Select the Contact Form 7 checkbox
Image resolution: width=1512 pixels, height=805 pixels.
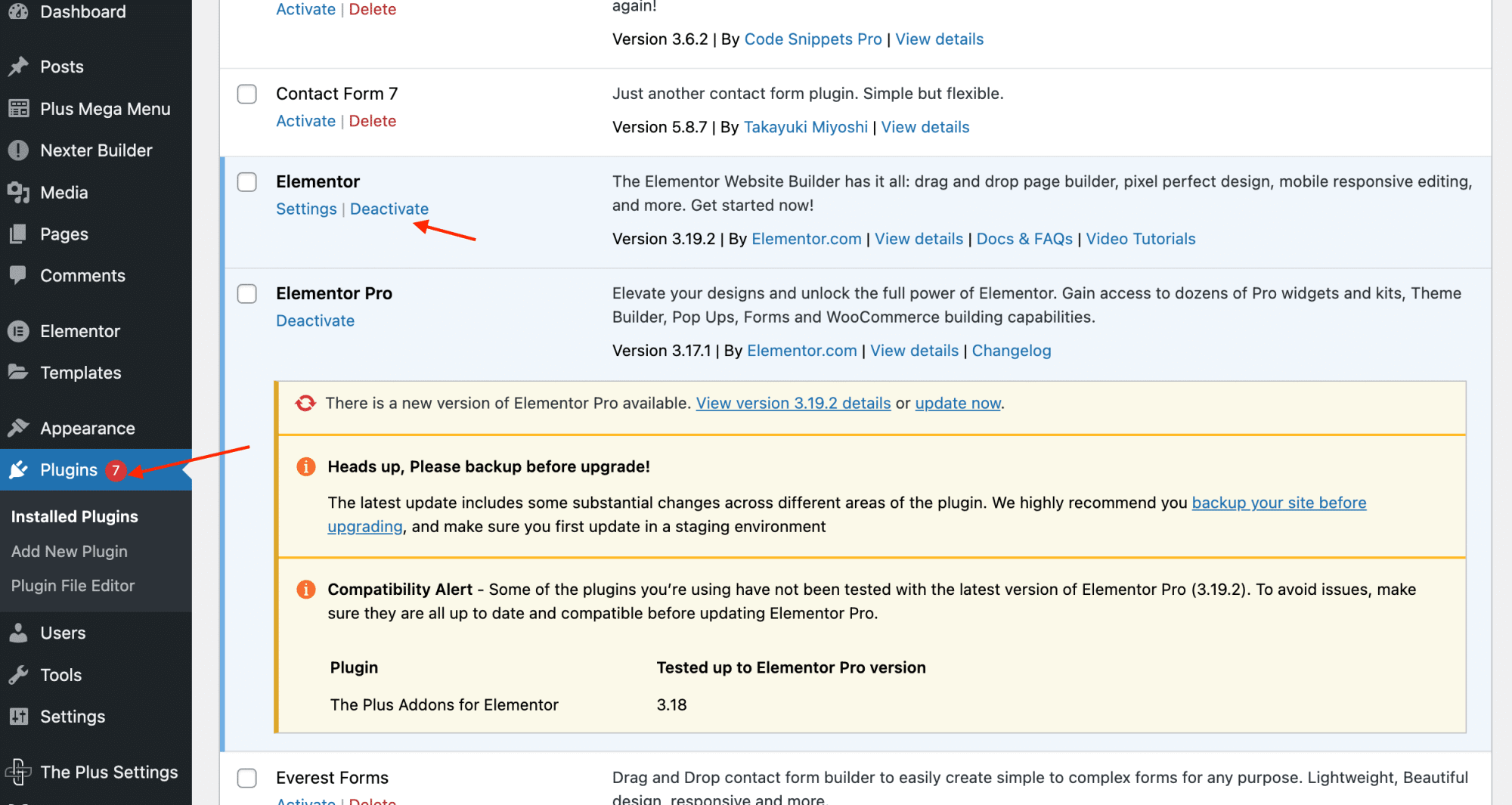tap(246, 94)
